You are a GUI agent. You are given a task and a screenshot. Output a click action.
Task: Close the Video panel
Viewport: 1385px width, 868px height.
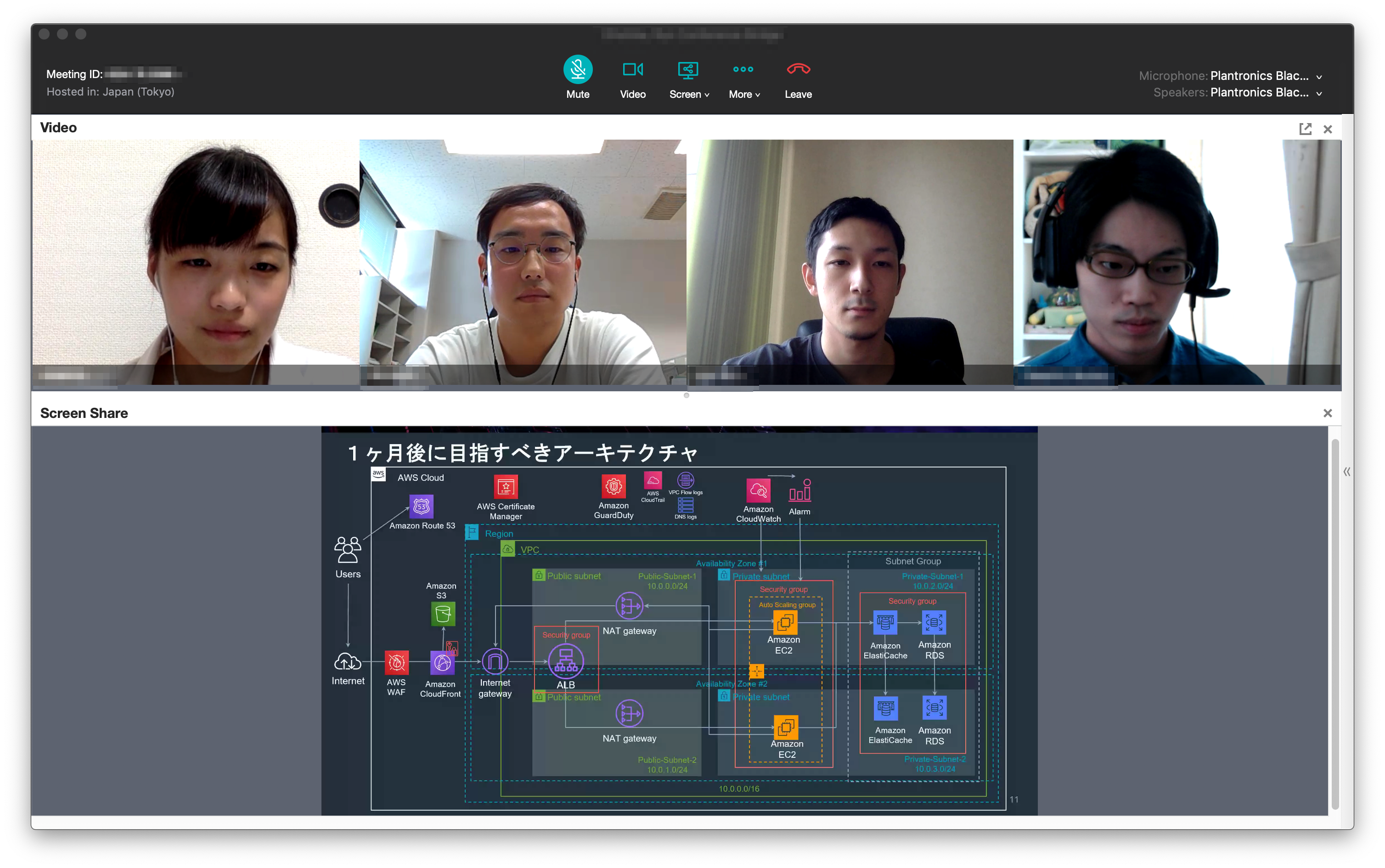(1327, 129)
